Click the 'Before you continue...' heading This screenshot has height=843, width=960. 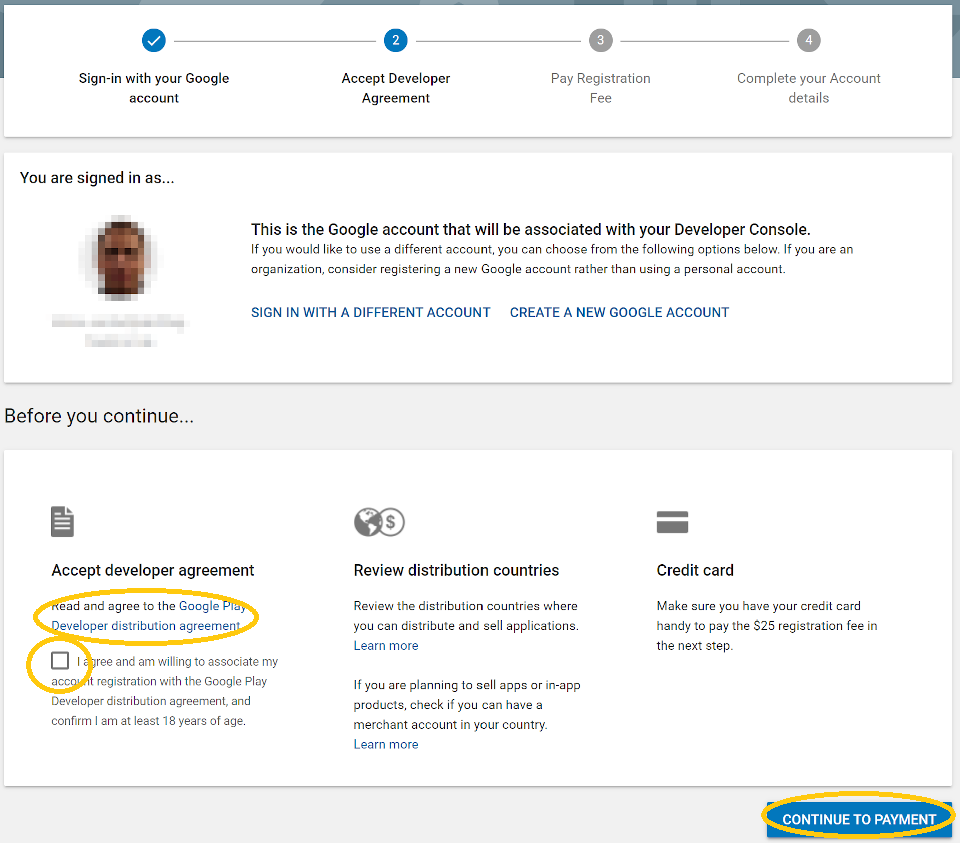pyautogui.click(x=99, y=416)
